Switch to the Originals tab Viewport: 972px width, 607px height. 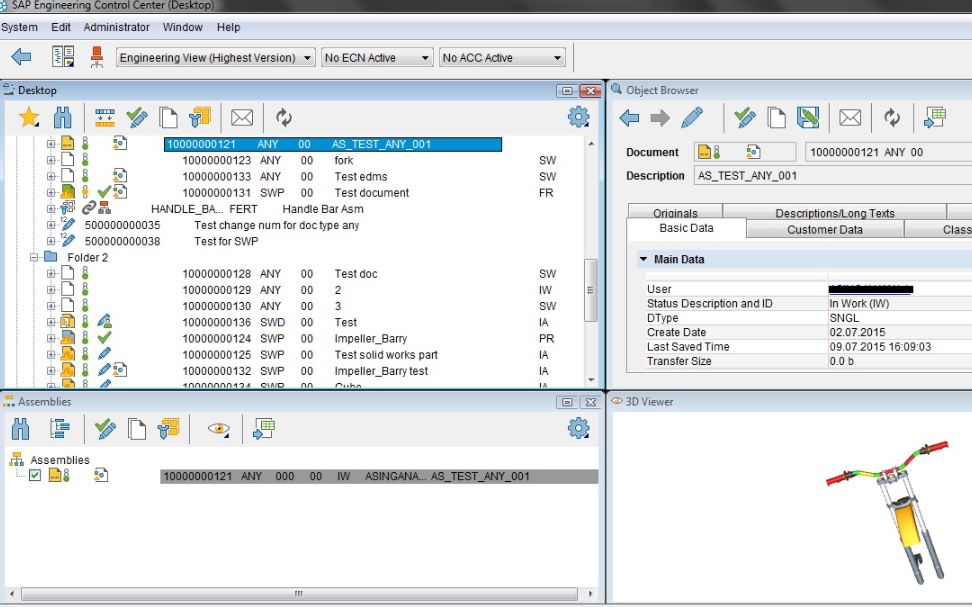point(675,212)
